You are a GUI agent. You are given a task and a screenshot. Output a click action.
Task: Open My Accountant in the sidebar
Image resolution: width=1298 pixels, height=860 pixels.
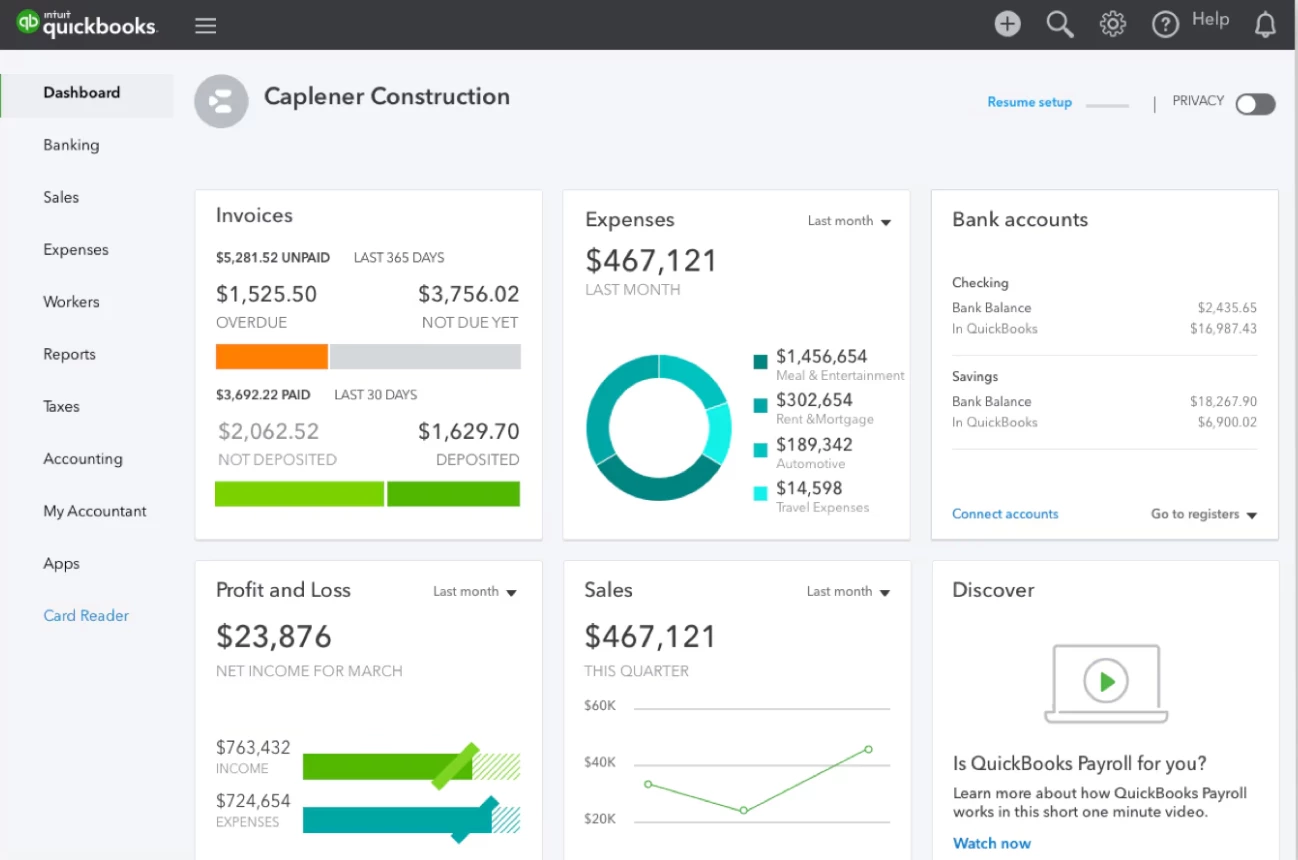click(95, 511)
